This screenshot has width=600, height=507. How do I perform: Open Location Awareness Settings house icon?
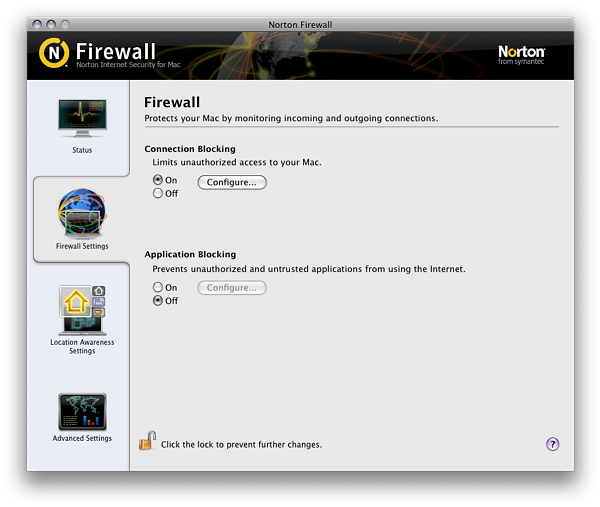82,310
